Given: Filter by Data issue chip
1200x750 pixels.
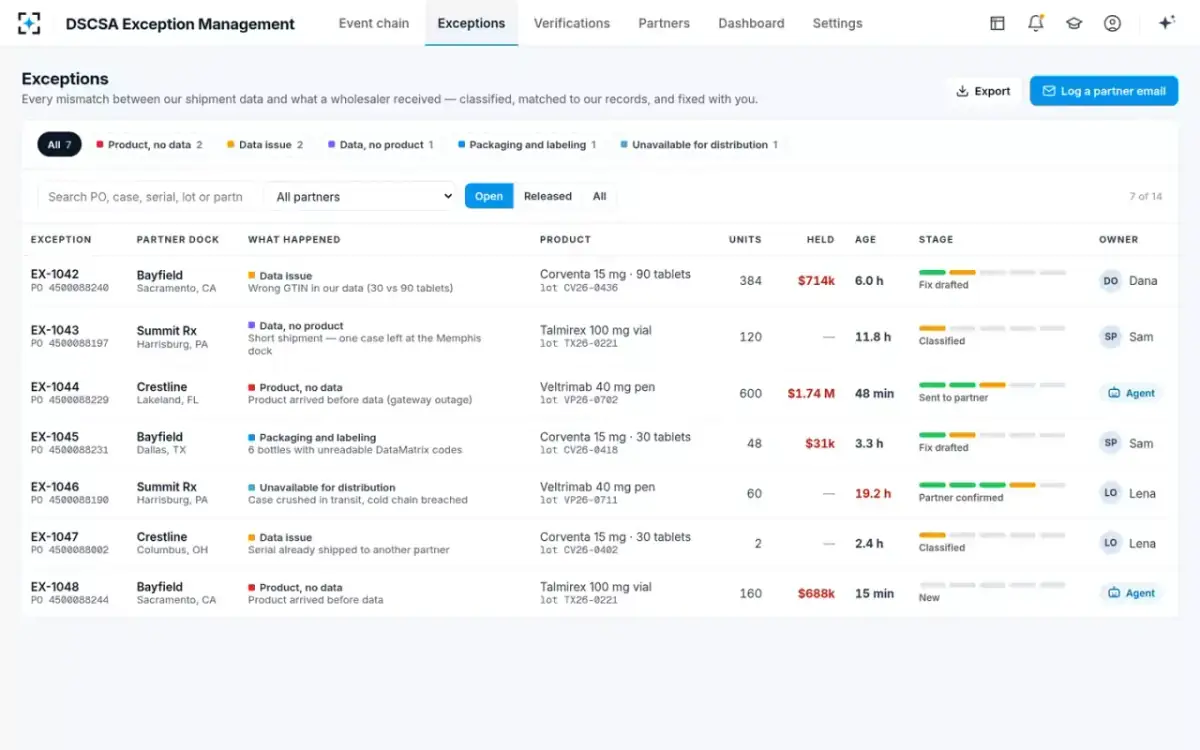Looking at the screenshot, I should [x=265, y=145].
